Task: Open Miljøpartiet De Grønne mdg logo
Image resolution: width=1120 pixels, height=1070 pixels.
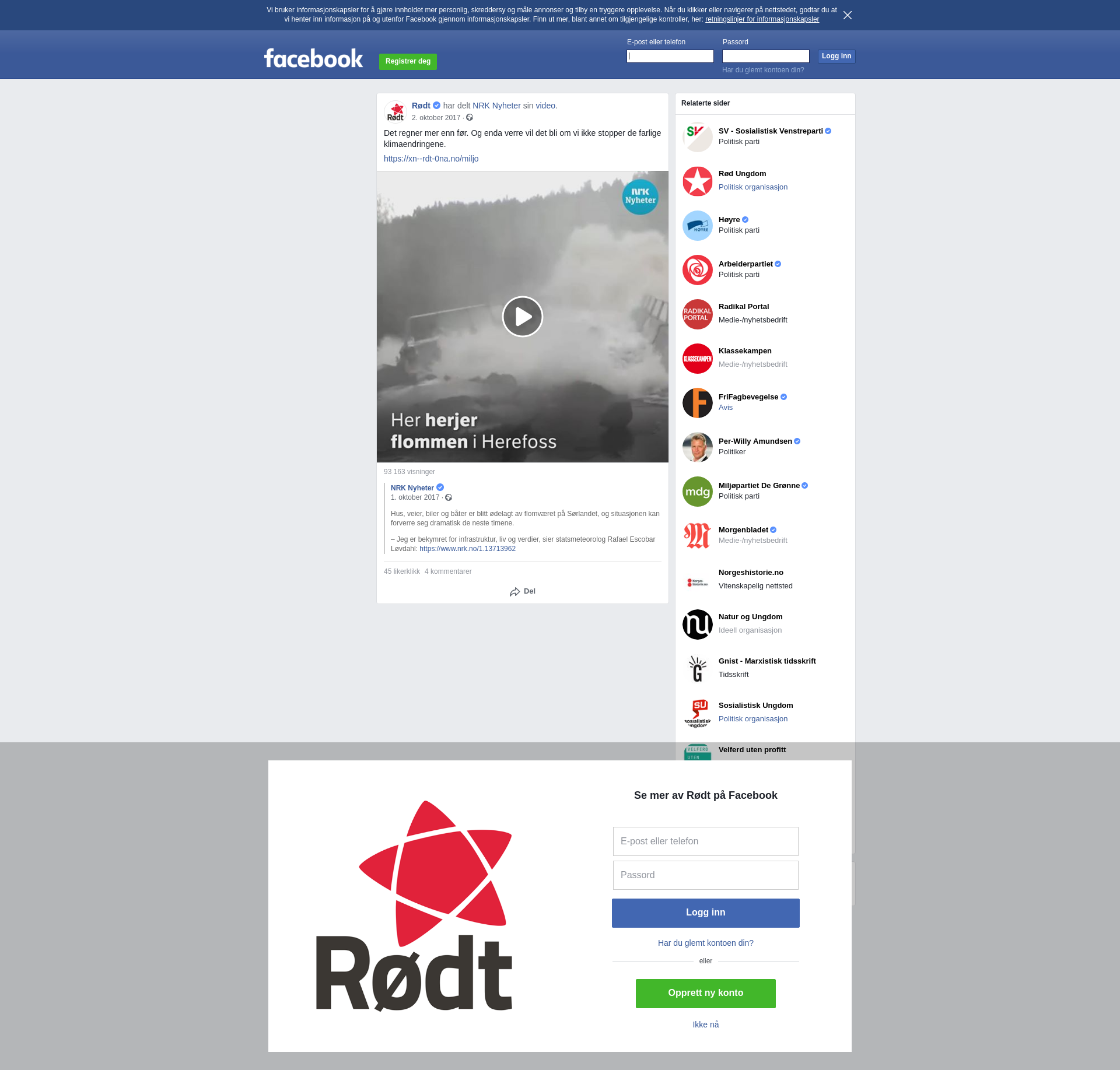Action: click(698, 492)
